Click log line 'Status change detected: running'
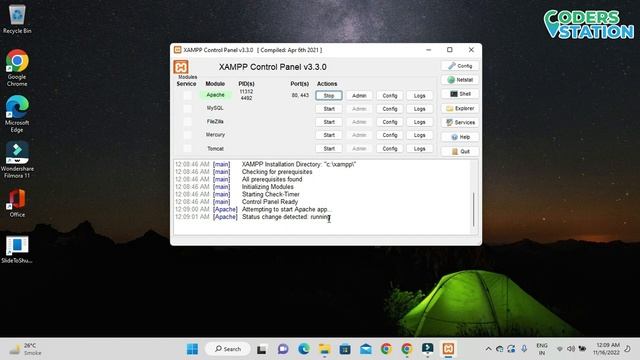Image resolution: width=640 pixels, height=360 pixels. click(286, 217)
